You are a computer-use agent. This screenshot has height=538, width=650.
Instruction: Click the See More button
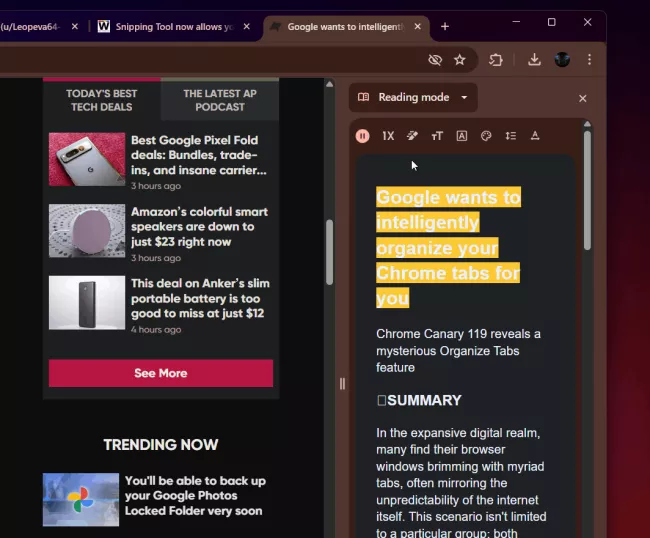point(160,373)
